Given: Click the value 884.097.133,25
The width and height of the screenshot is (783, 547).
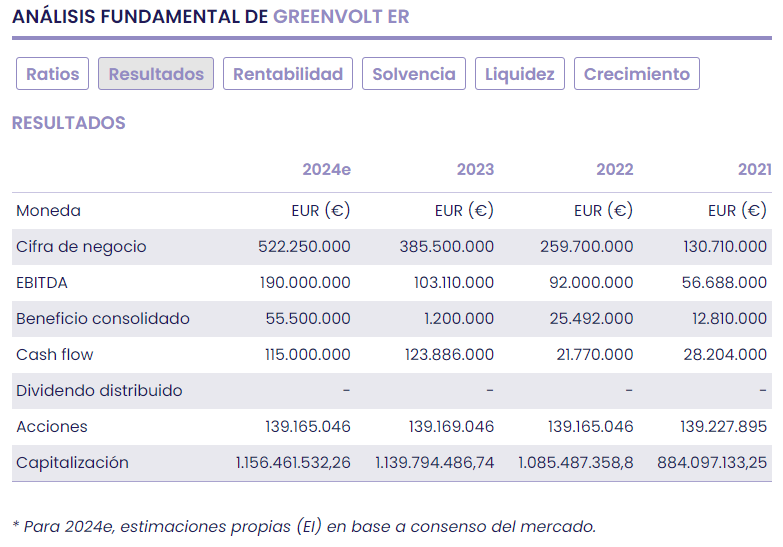Looking at the screenshot, I should tap(712, 463).
